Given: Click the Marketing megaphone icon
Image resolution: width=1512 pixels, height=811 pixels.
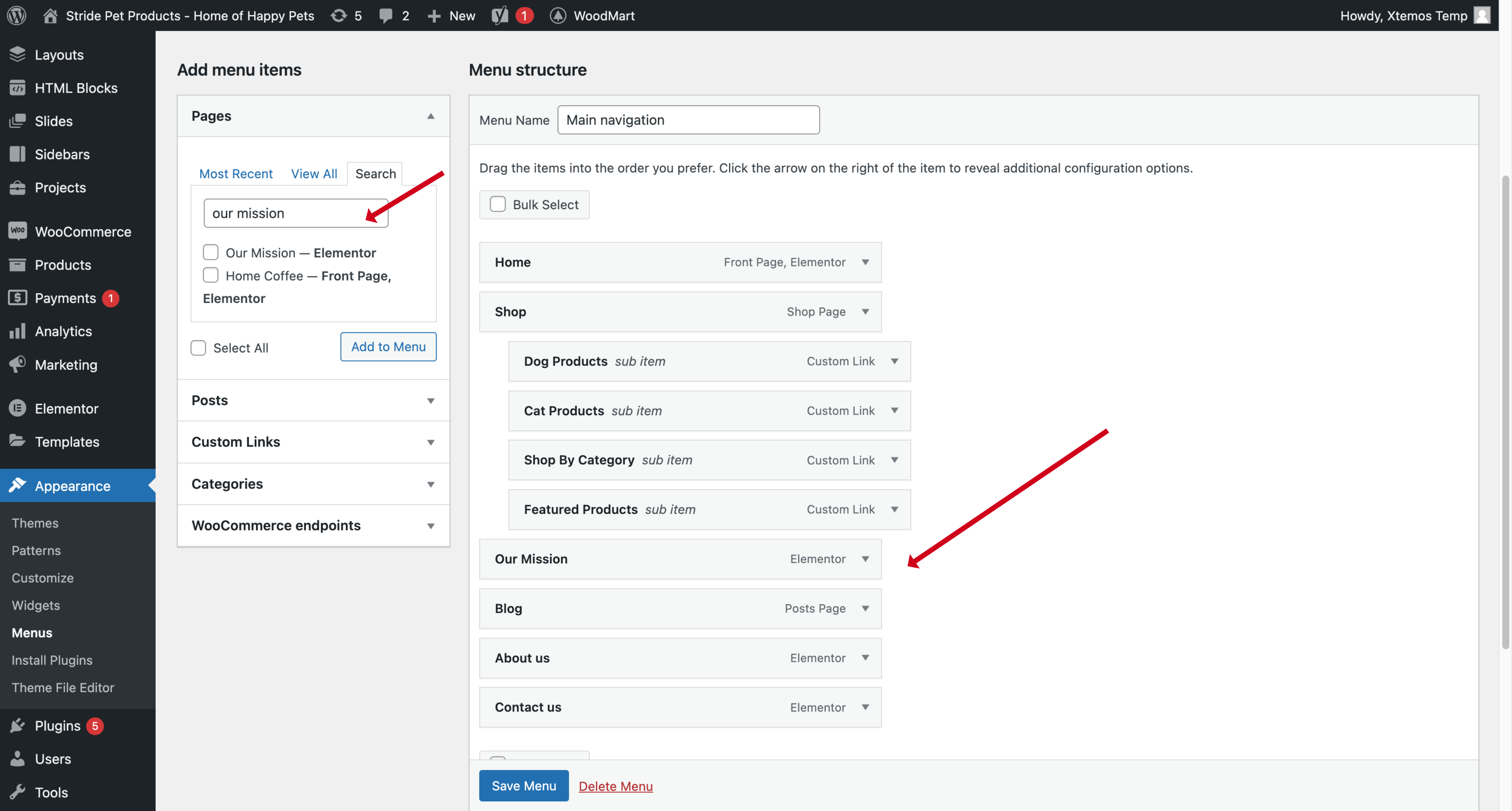Looking at the screenshot, I should pos(18,364).
